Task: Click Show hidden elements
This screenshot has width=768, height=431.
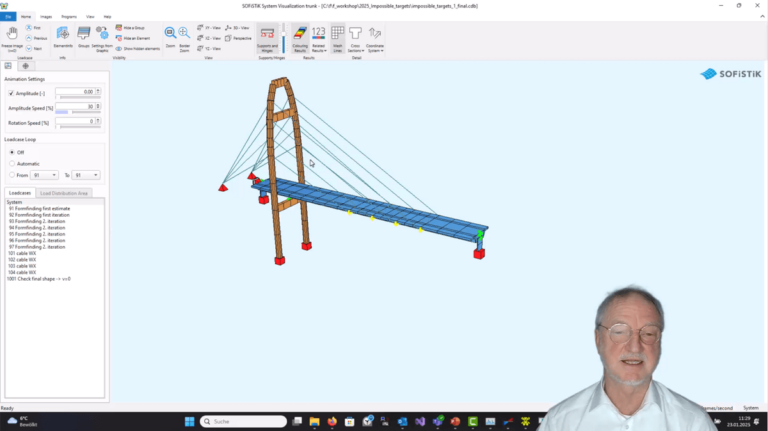Action: [x=138, y=48]
